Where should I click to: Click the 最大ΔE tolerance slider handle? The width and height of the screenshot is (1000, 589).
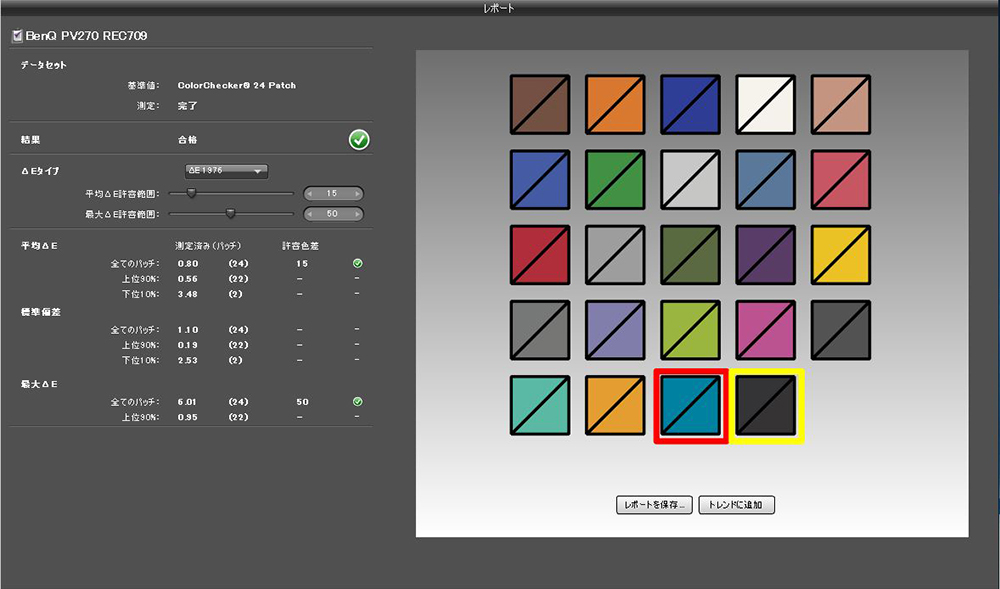230,213
